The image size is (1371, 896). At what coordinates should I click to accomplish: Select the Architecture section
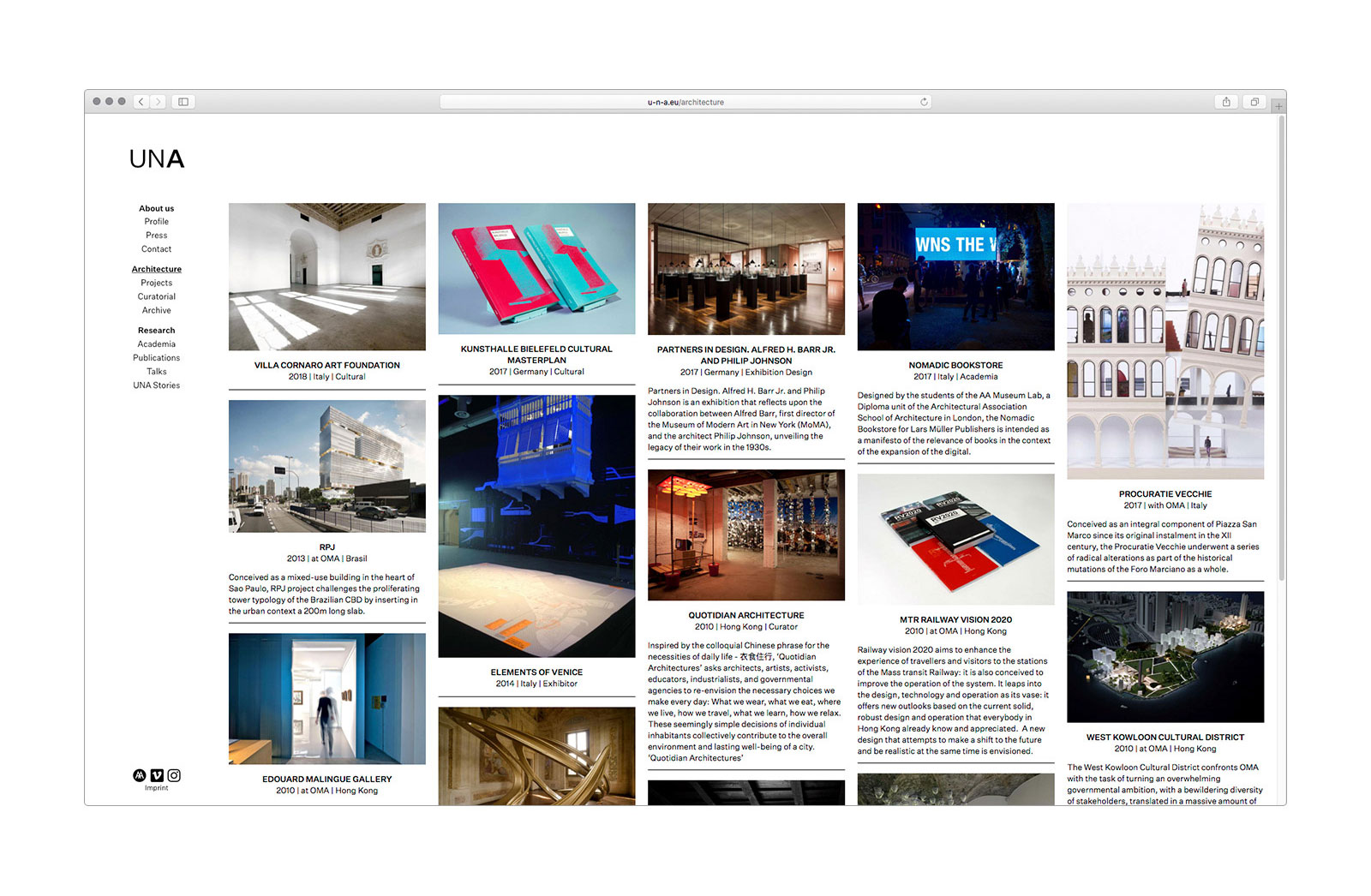(x=157, y=269)
